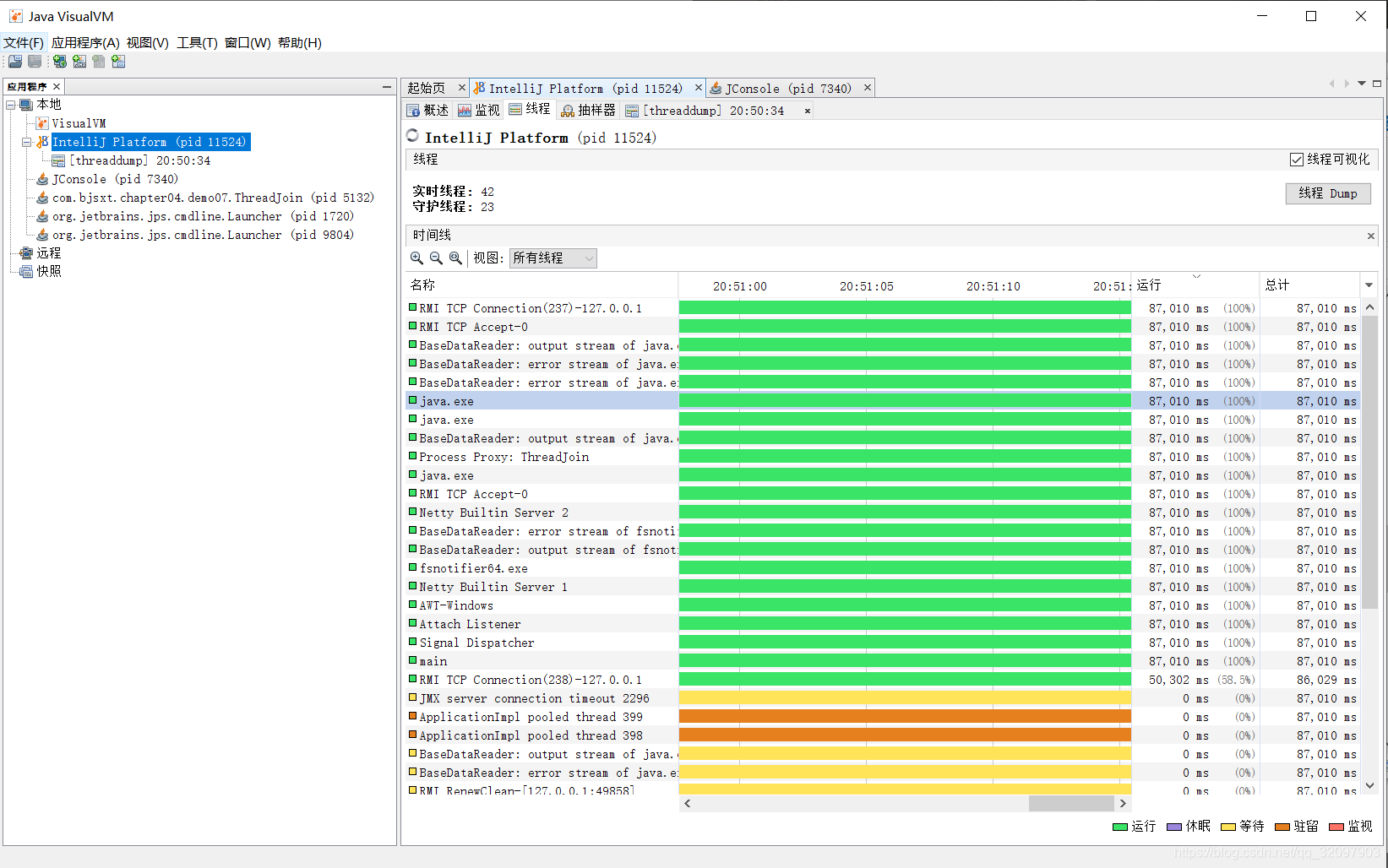
Task: Click the ThreadJoin (pid 5132) Java icon
Action: click(42, 198)
